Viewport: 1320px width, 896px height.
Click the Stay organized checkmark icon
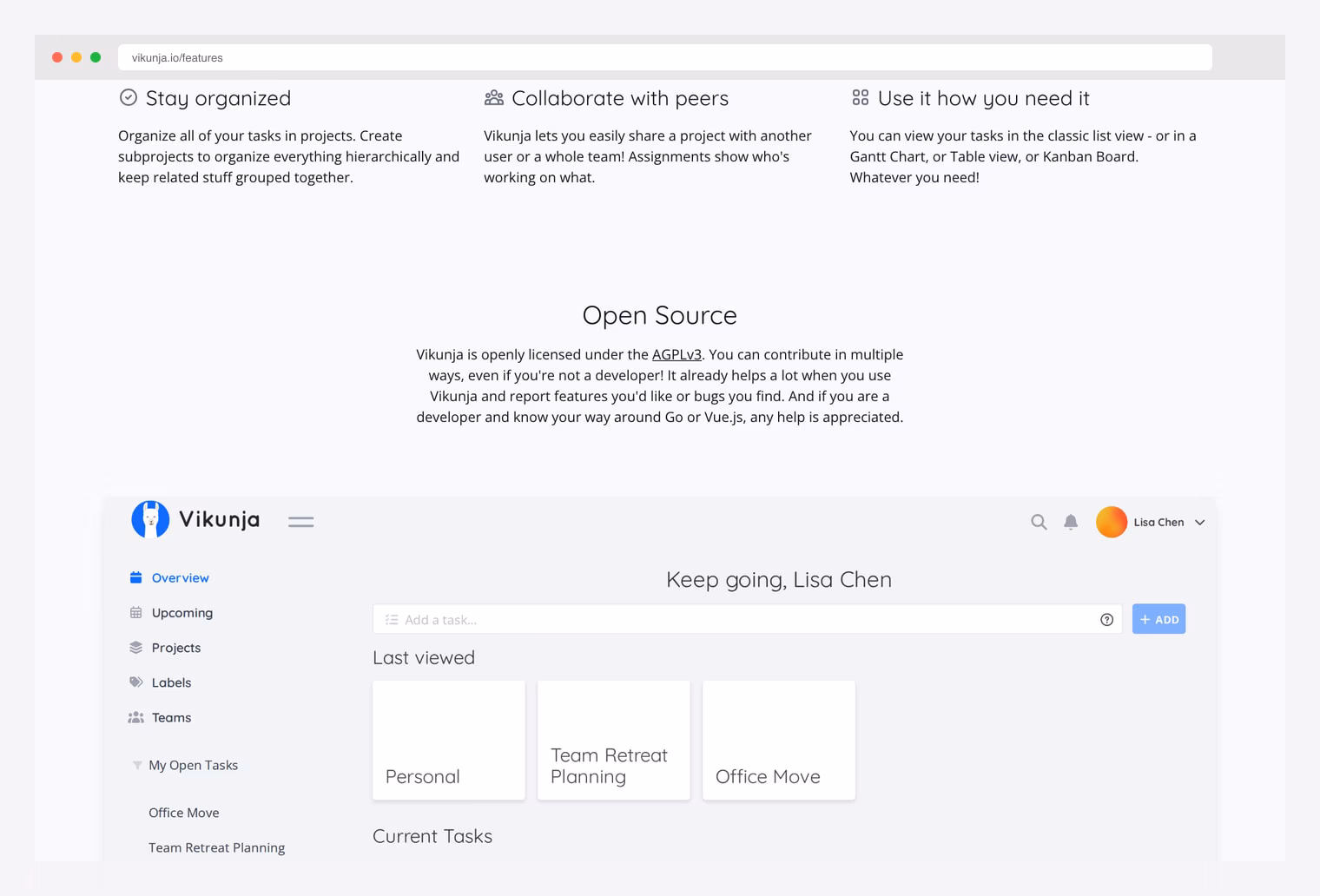[129, 97]
